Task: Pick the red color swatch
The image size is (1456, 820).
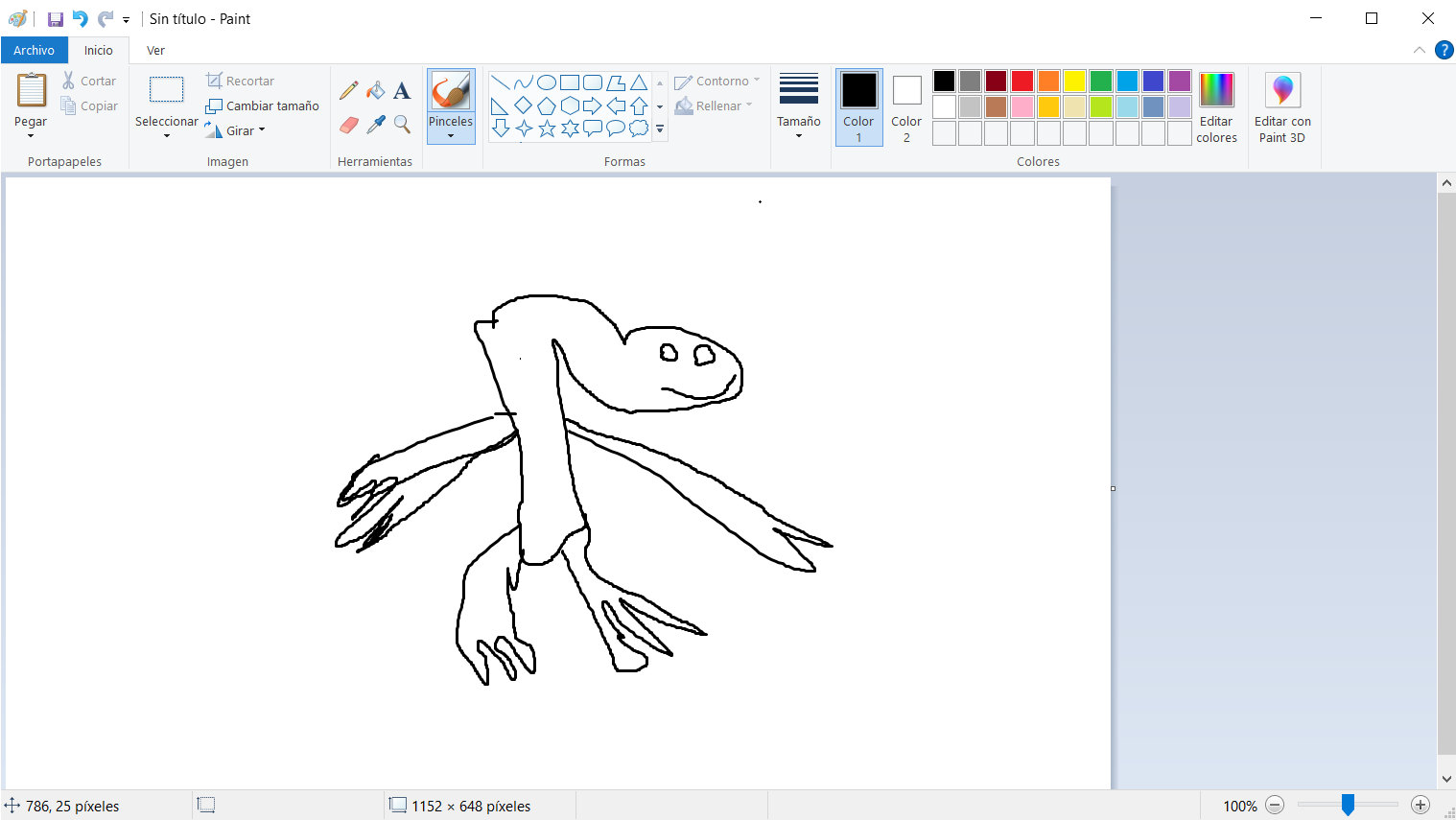Action: pos(1022,81)
